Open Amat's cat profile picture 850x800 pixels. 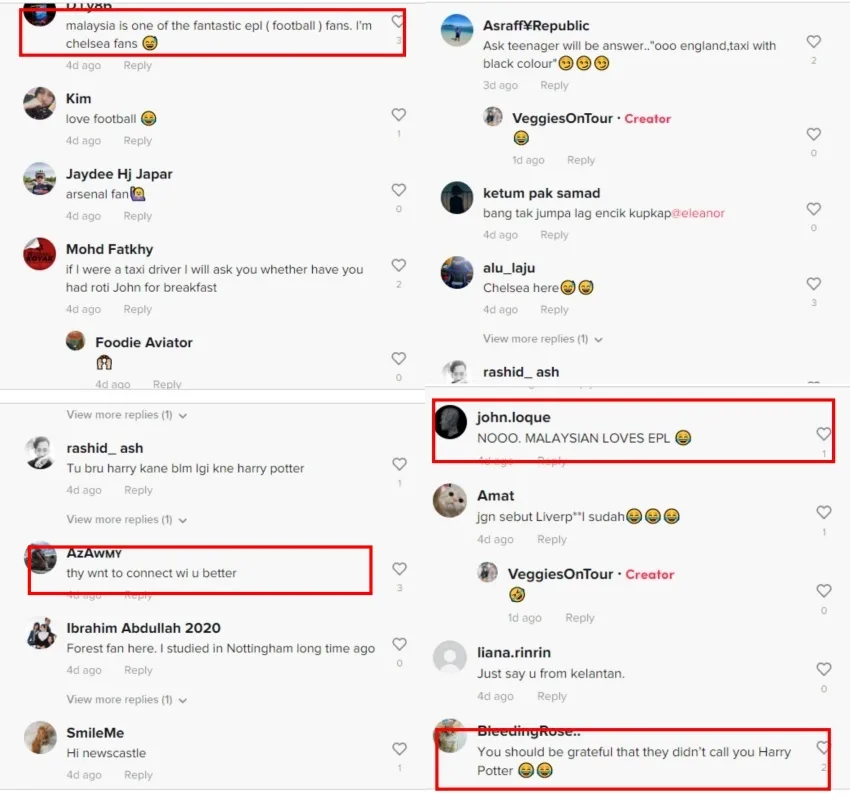point(449,500)
